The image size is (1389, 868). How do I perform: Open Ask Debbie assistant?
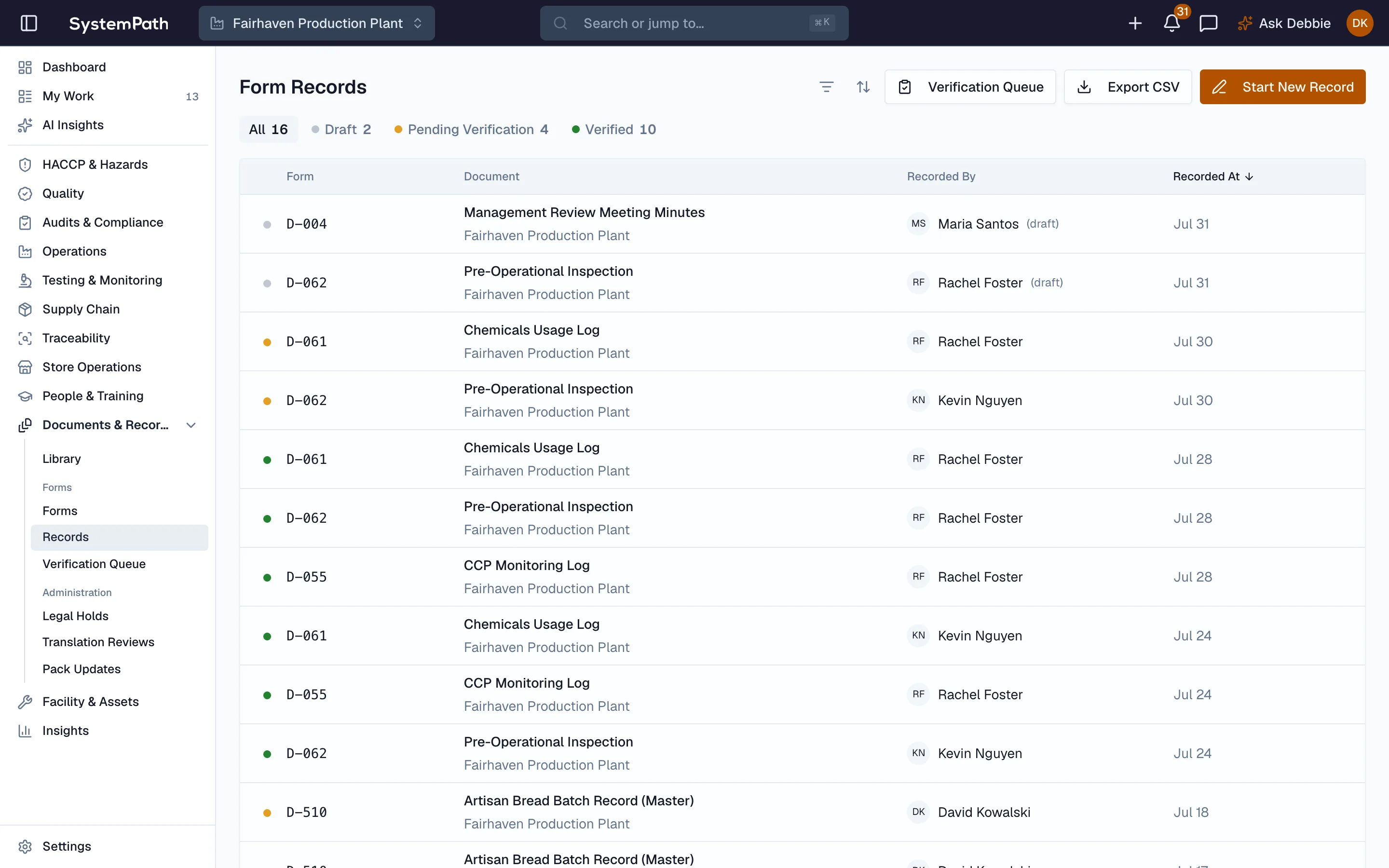[1283, 23]
